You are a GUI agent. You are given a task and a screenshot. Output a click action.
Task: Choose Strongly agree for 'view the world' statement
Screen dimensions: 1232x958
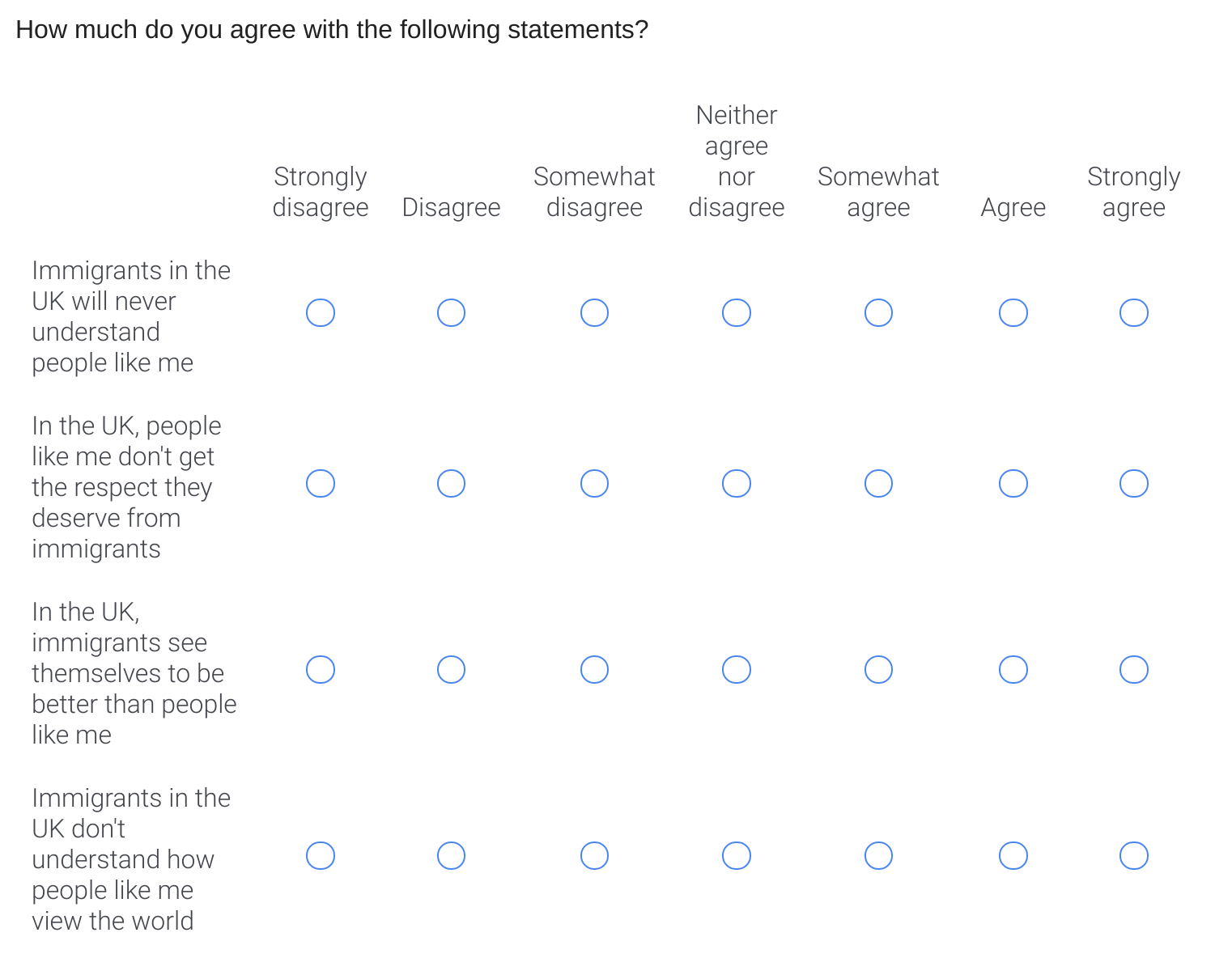[1134, 856]
